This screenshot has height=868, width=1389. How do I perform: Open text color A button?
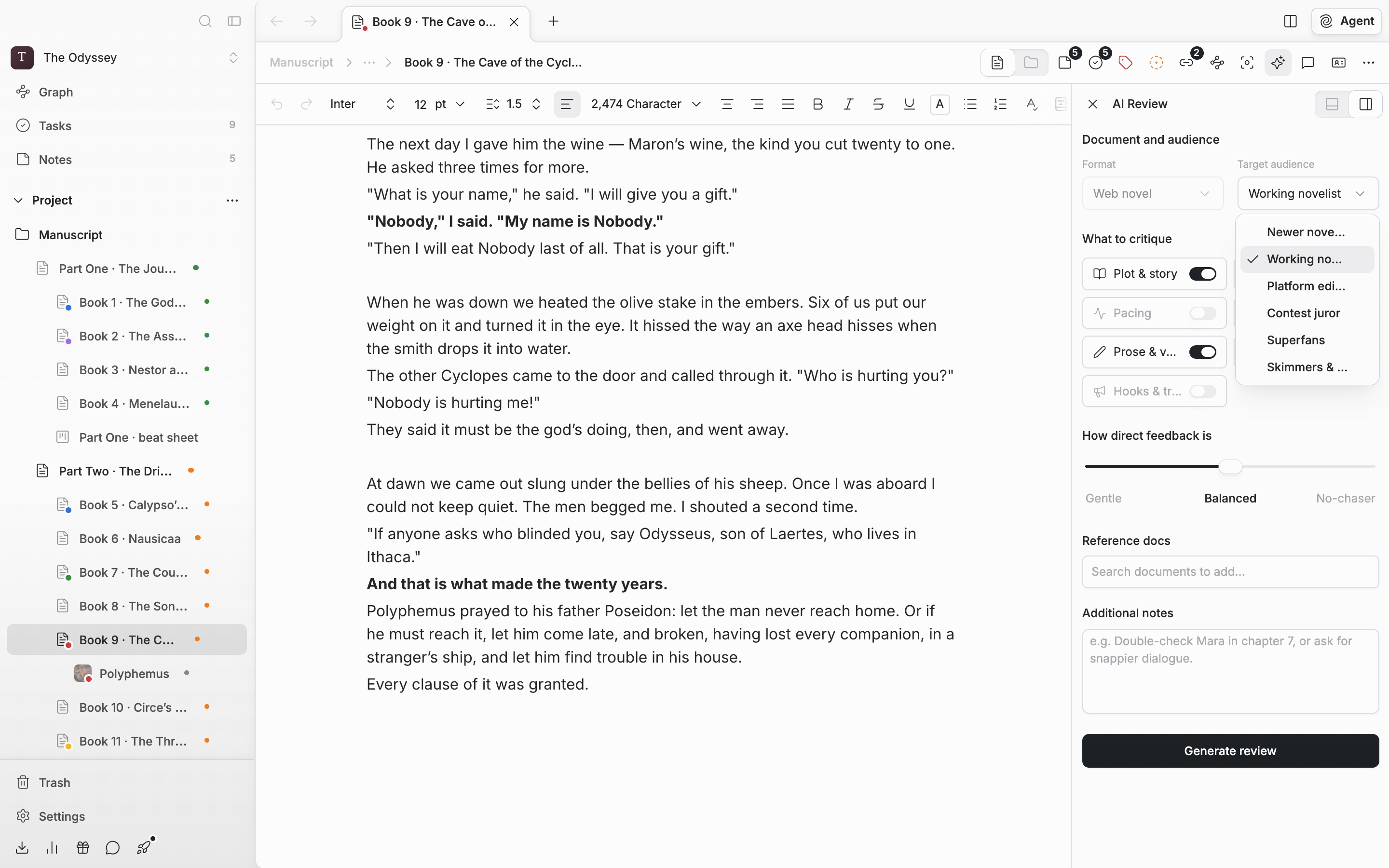[940, 104]
